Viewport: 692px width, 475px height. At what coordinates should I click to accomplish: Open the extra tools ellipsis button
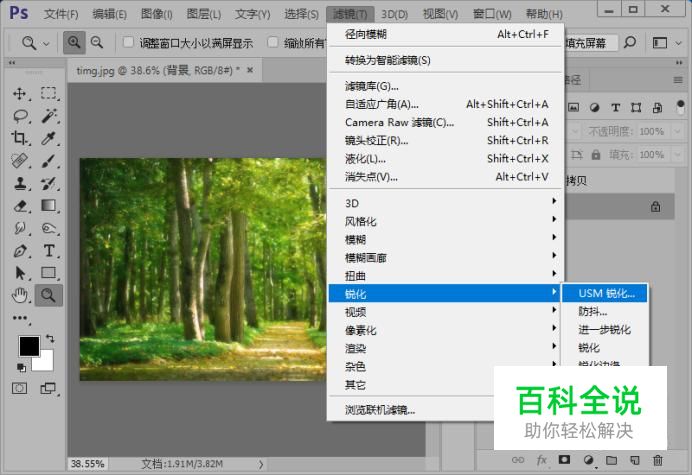20,318
